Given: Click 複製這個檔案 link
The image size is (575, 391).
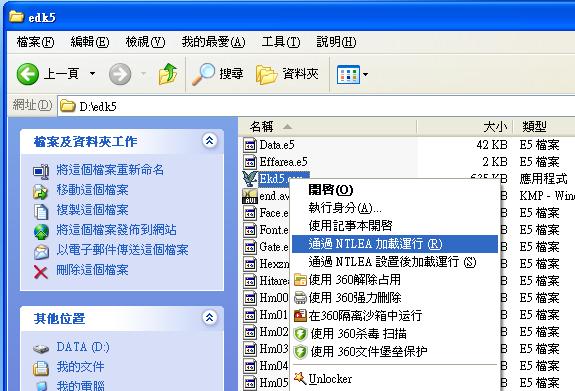Looking at the screenshot, I should click(x=92, y=210).
